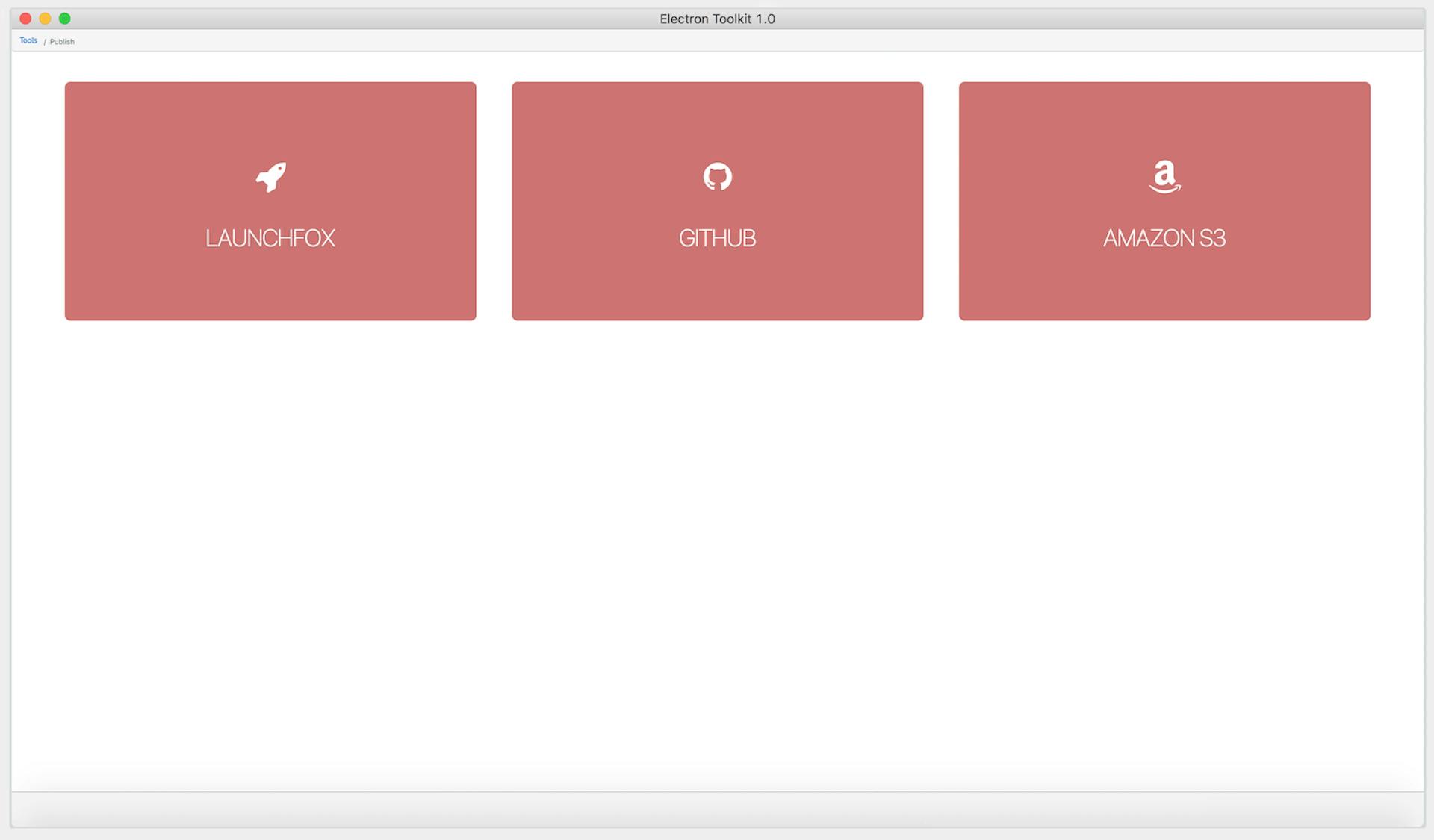Click the rocket icon on the LaunchFox card
Screen dimensions: 1434x840
click(270, 176)
